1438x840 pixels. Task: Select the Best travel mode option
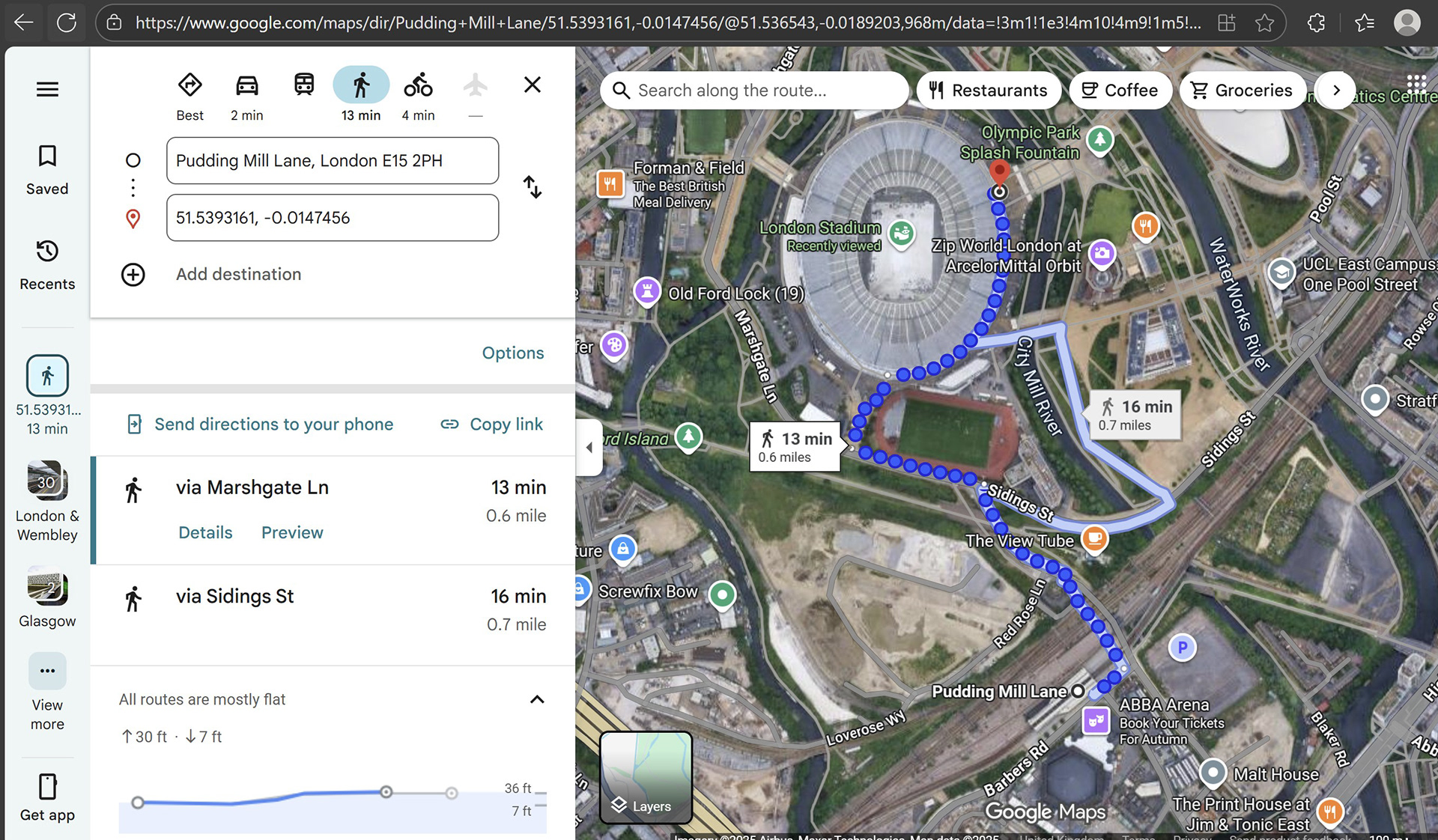point(190,85)
